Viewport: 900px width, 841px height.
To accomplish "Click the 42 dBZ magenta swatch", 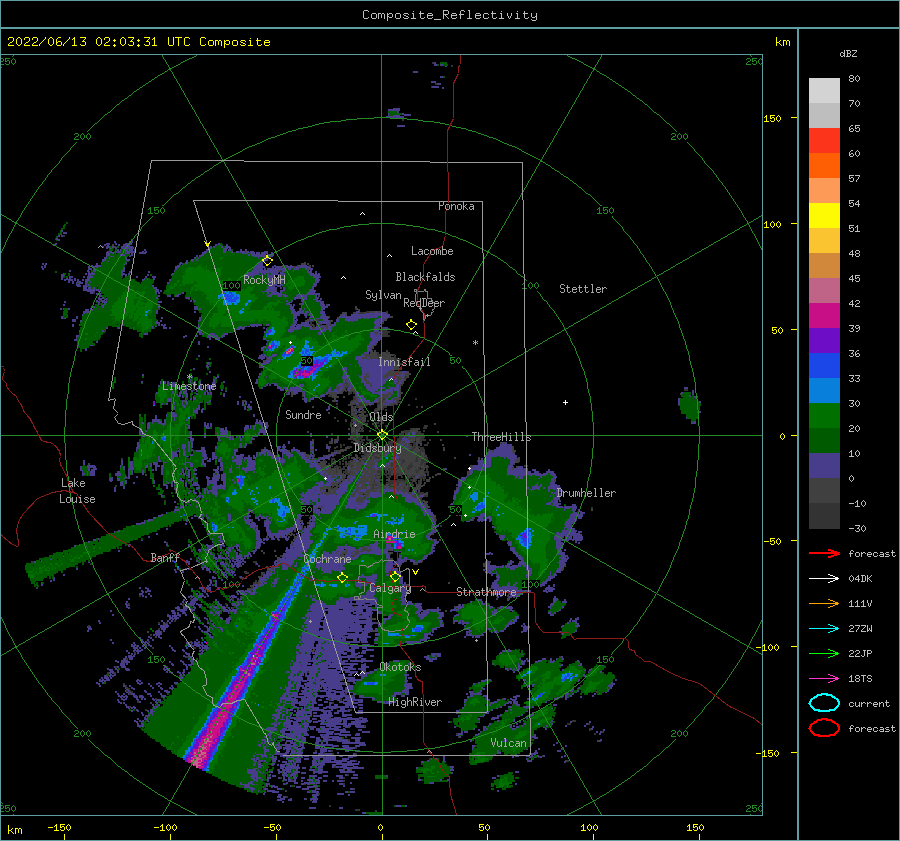I will (824, 315).
